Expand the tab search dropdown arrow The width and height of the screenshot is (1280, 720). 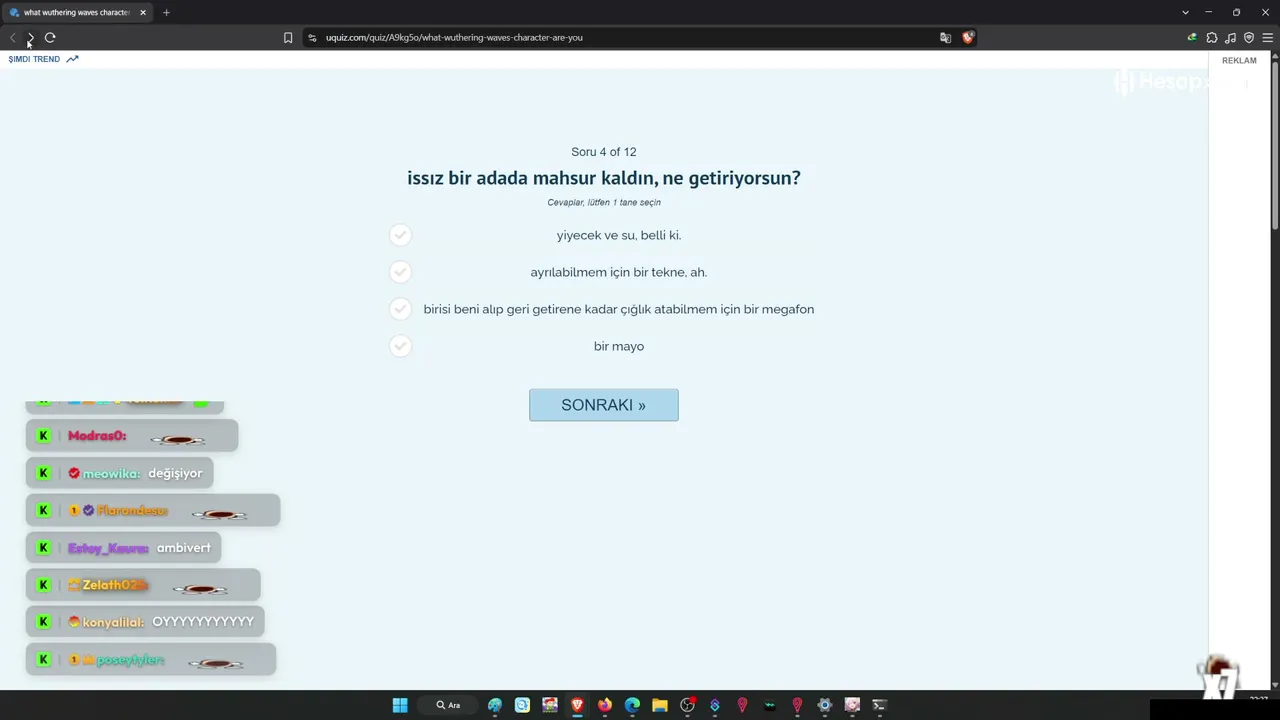pos(1185,12)
